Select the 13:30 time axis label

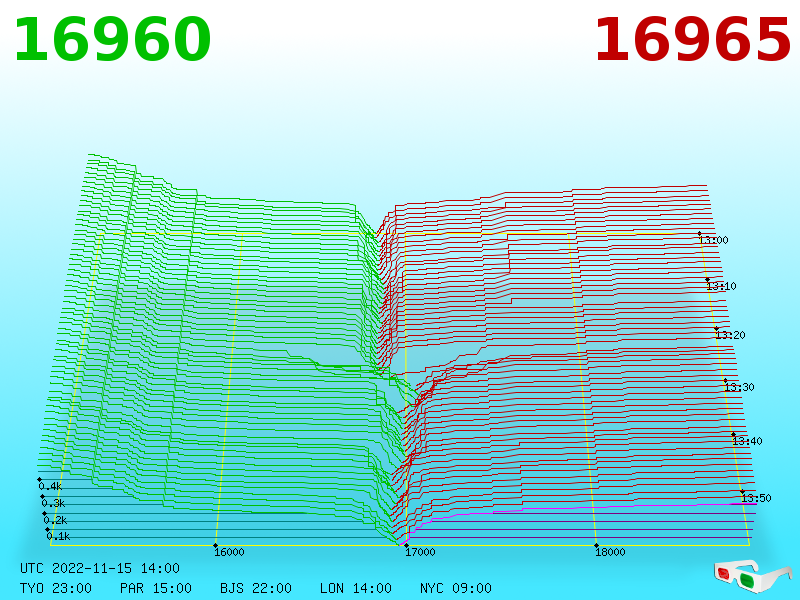[739, 387]
